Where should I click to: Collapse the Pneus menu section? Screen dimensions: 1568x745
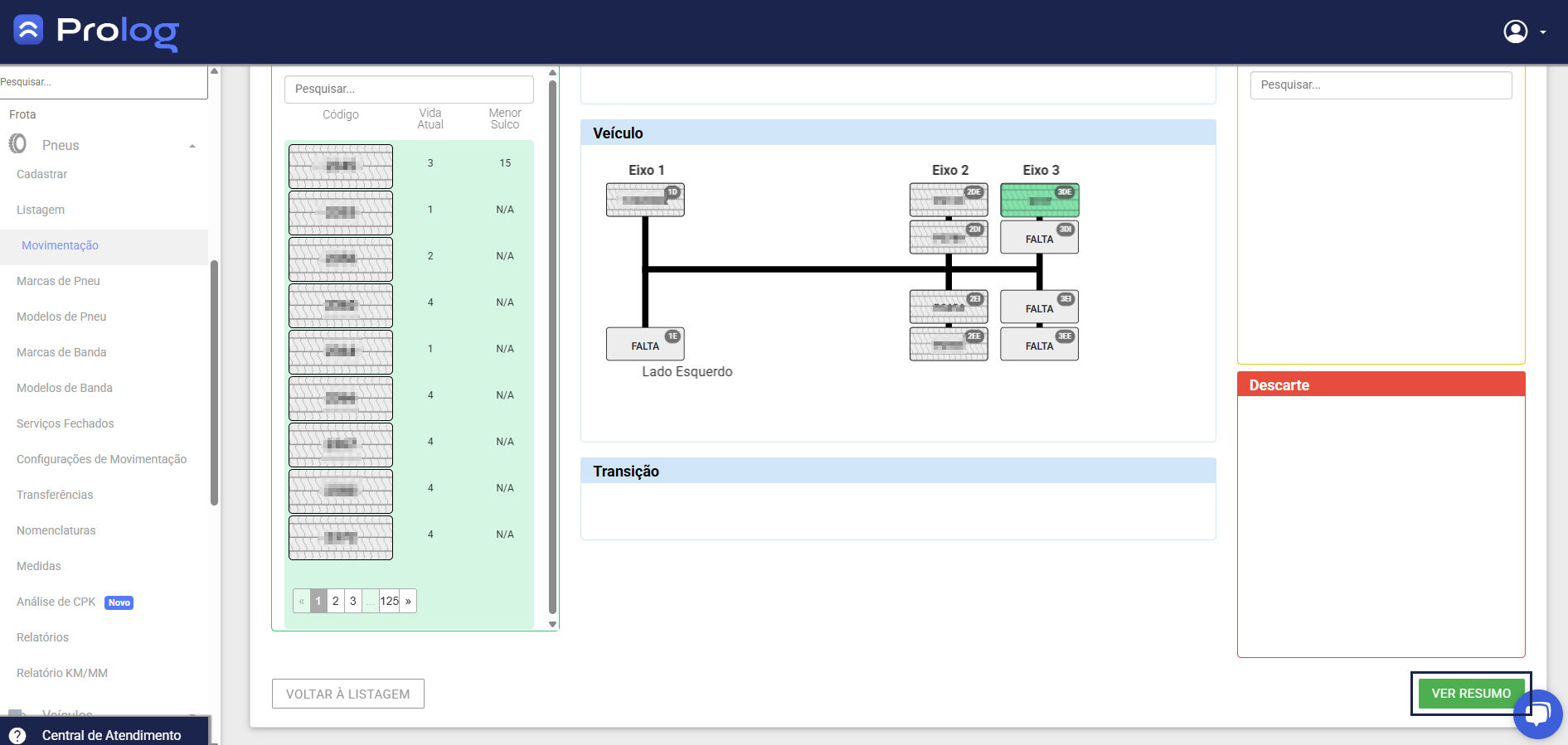[192, 146]
